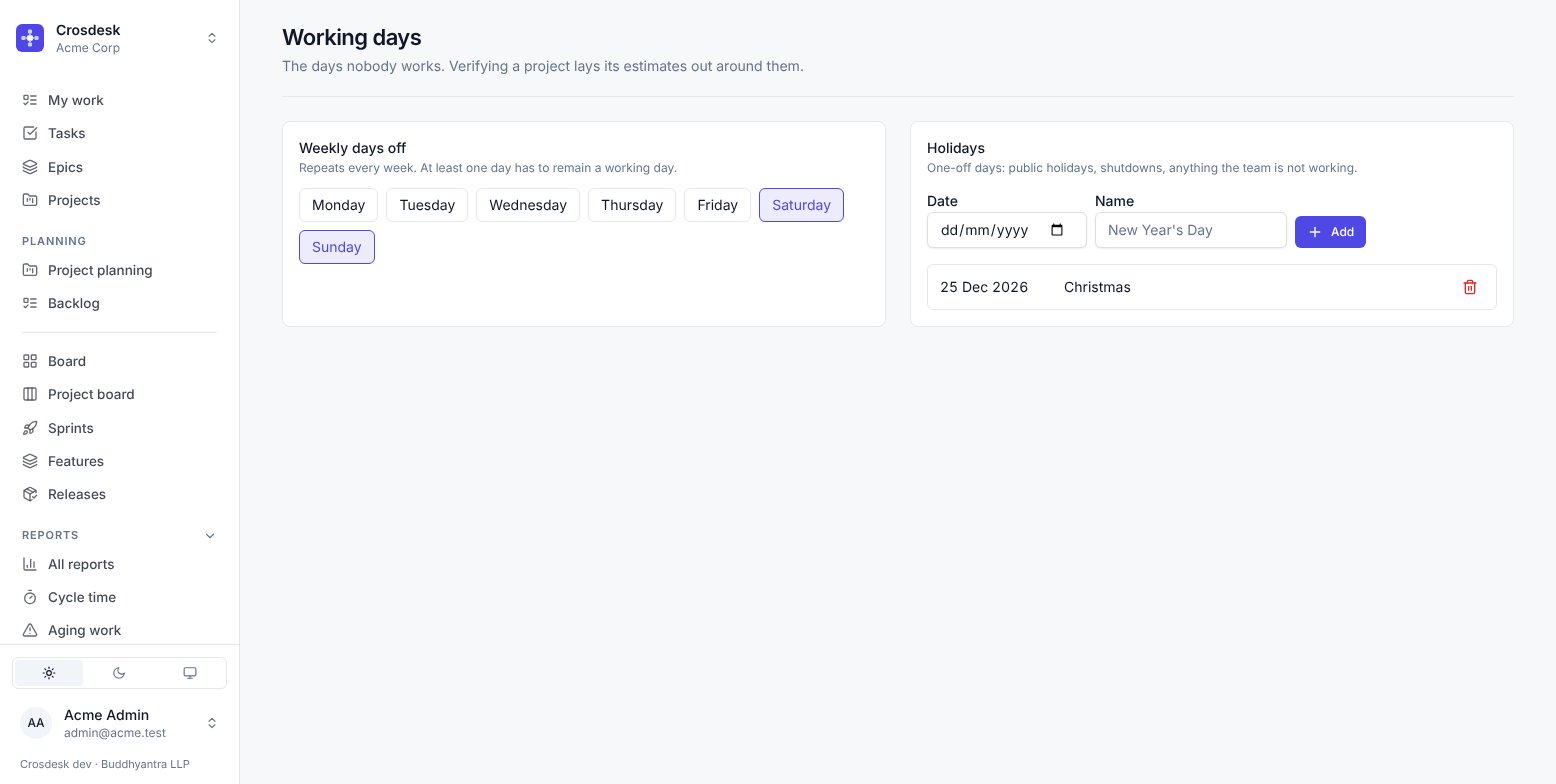
Task: Click the Board grid icon
Action: (x=30, y=361)
